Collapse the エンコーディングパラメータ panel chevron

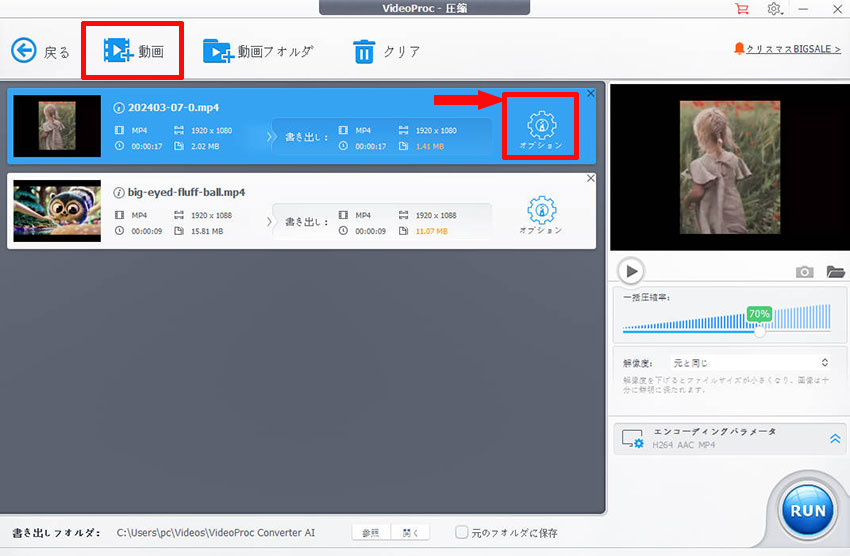835,438
